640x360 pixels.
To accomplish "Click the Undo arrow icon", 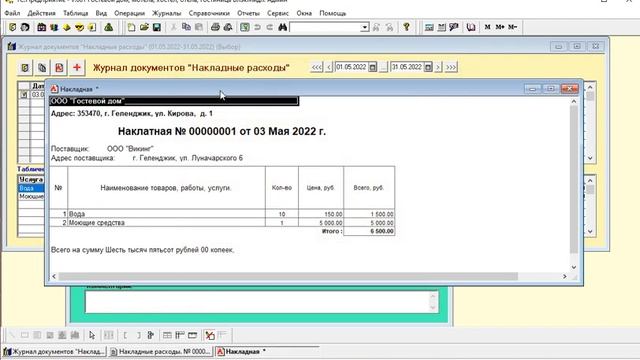I will click(x=257, y=27).
